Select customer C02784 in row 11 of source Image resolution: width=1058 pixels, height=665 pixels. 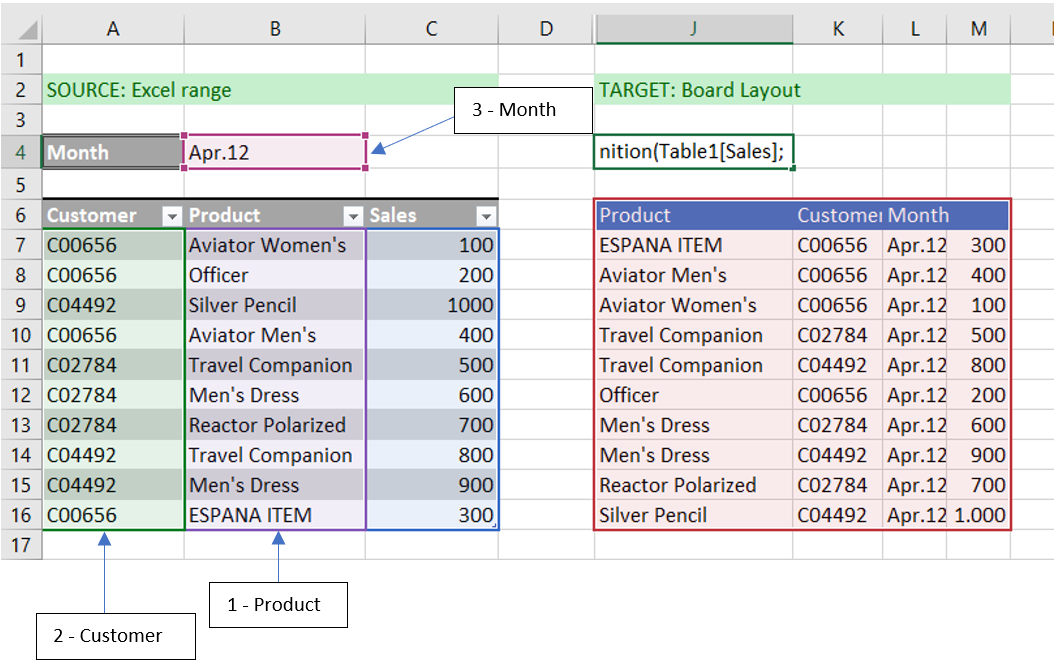point(113,366)
